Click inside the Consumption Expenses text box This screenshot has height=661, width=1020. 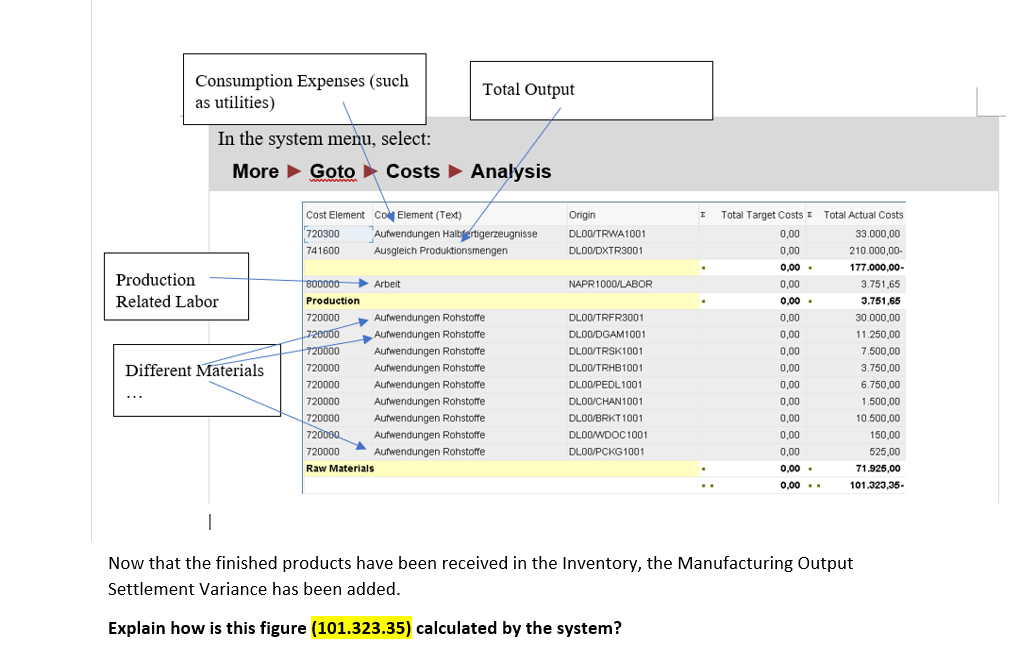[304, 89]
